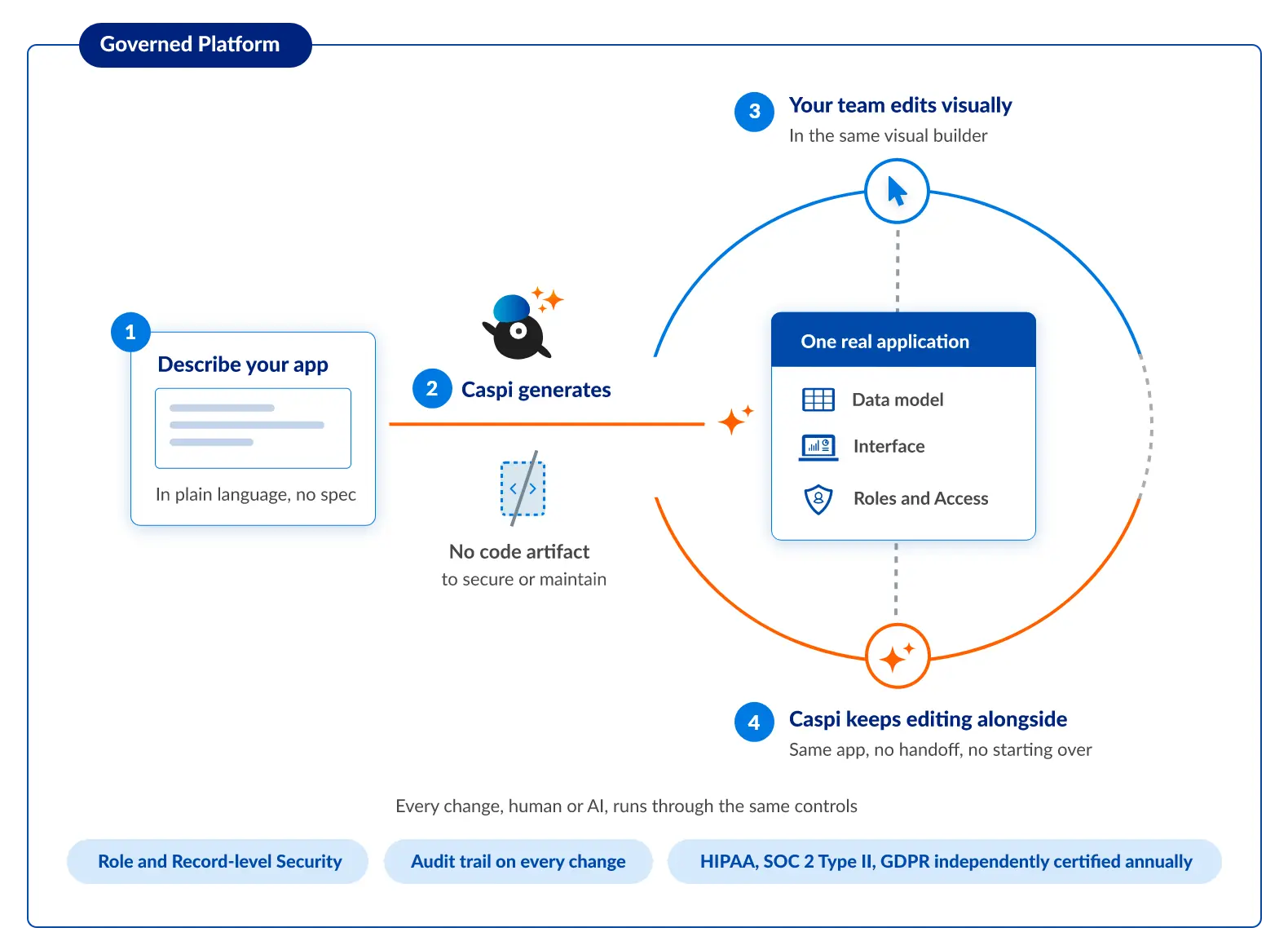The height and width of the screenshot is (950, 1288).
Task: Click the orange sparkle at line end
Action: (x=735, y=419)
